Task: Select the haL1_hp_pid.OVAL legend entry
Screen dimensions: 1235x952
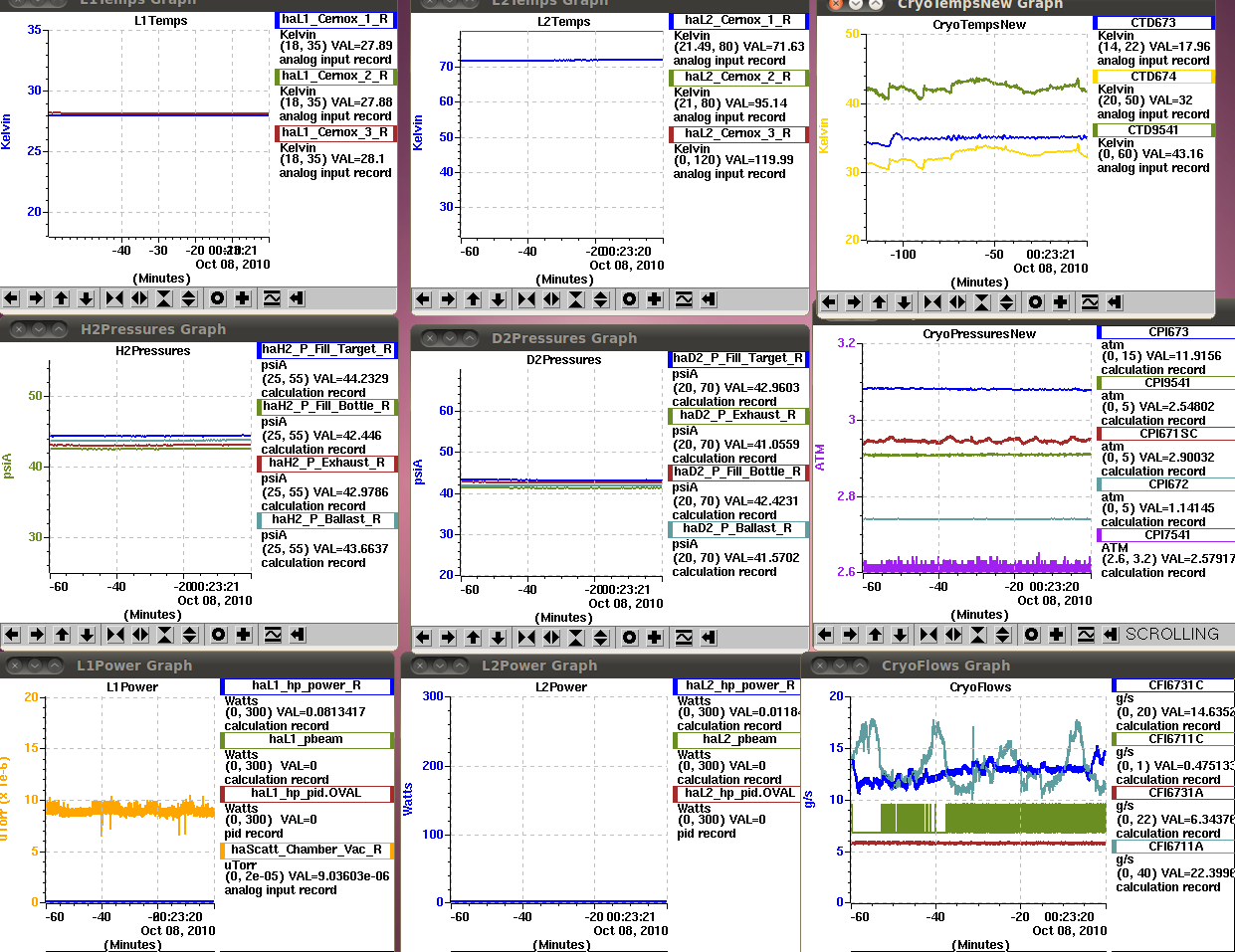Action: coord(307,793)
